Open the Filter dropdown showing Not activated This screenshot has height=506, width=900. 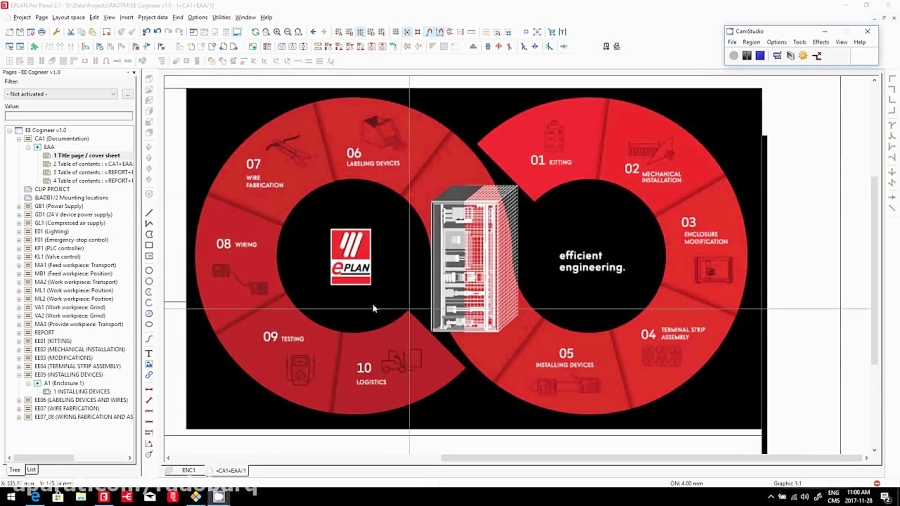click(x=61, y=94)
